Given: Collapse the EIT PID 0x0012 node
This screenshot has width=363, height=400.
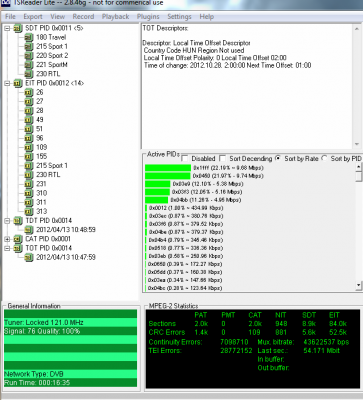Looking at the screenshot, I should (x=7, y=83).
